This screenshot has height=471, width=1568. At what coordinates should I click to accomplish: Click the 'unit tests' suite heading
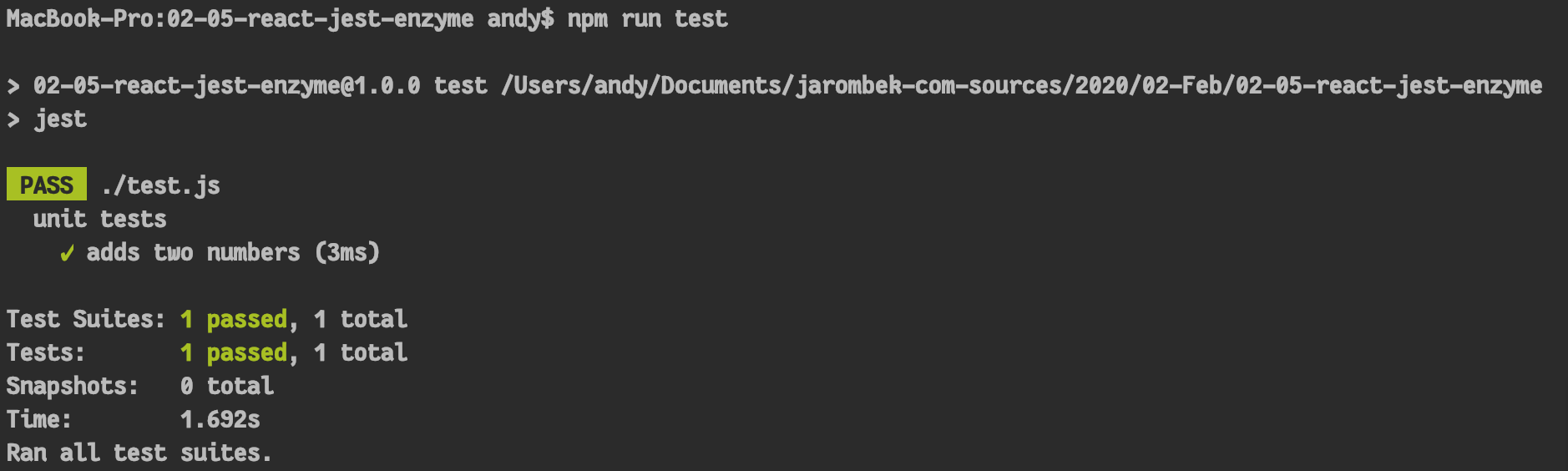pos(100,219)
